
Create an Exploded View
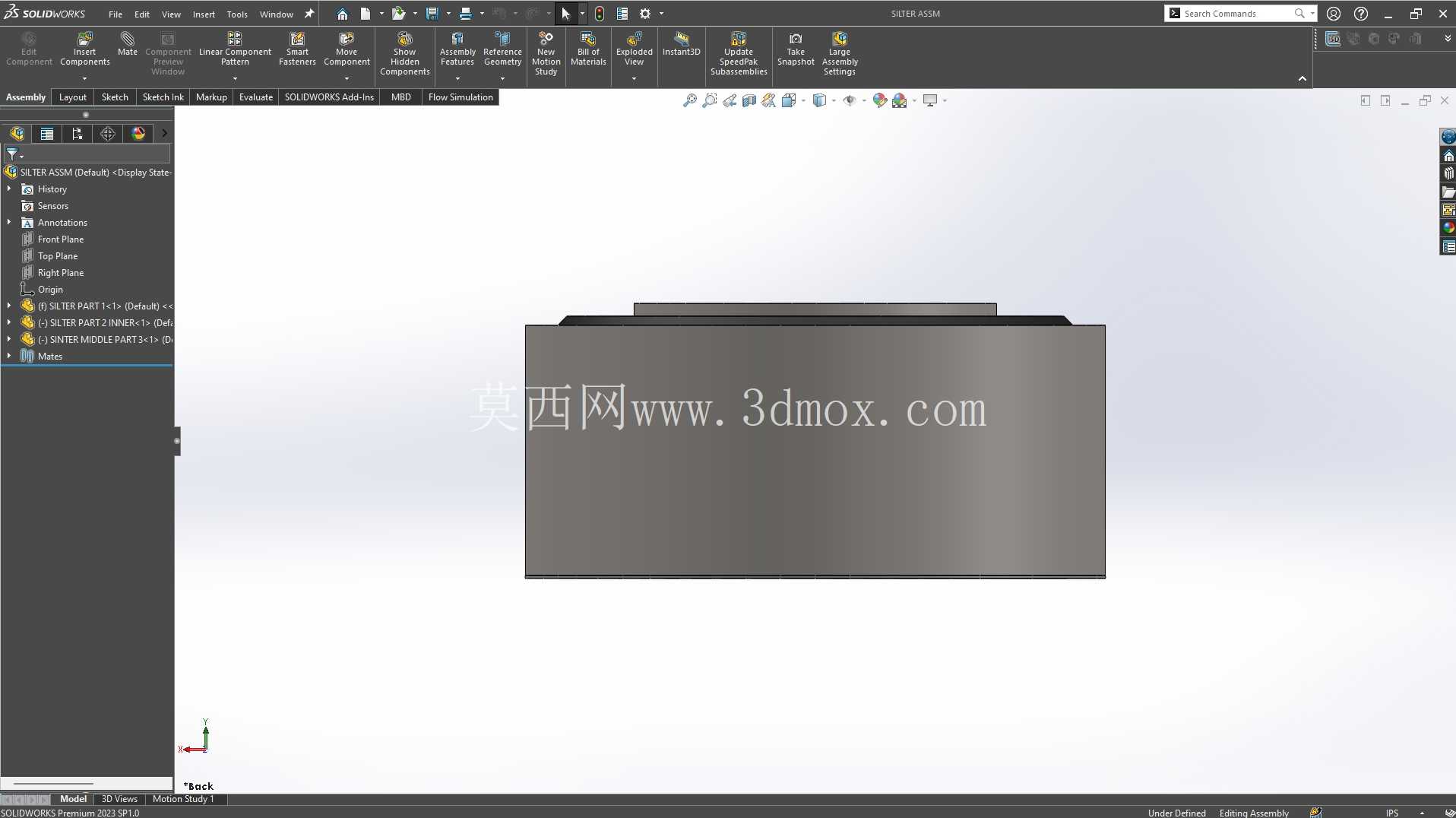634,50
